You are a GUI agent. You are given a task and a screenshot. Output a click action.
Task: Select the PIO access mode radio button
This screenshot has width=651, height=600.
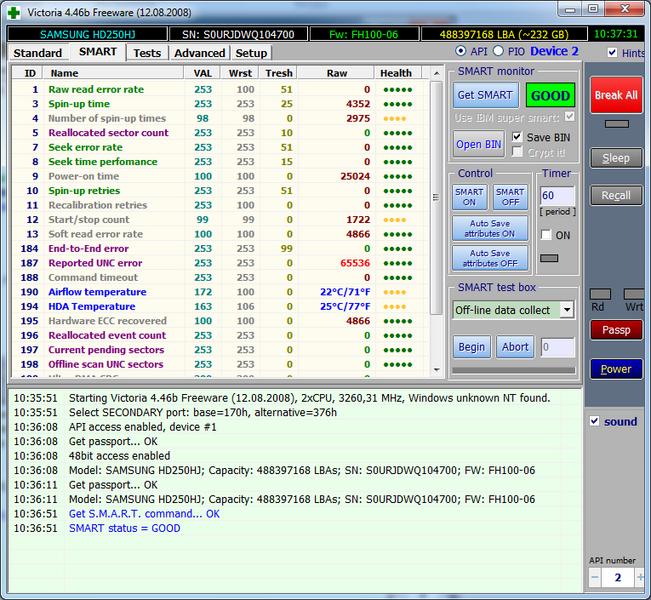coord(498,51)
